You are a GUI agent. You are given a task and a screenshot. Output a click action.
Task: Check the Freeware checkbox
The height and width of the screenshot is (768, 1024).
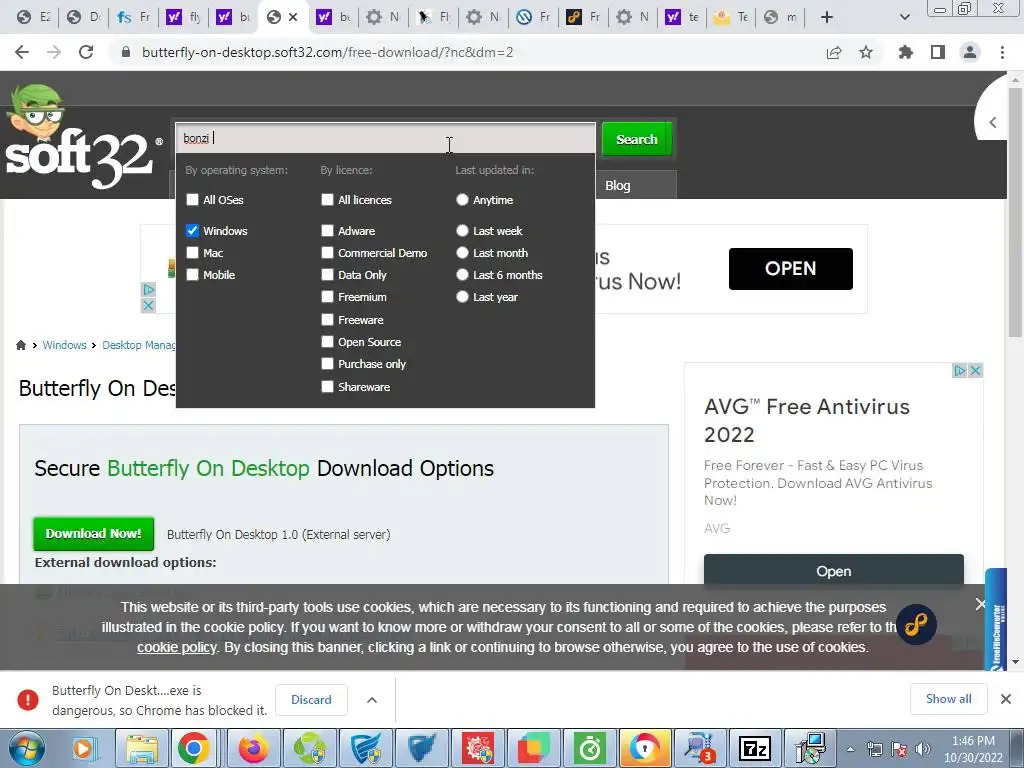coord(328,320)
